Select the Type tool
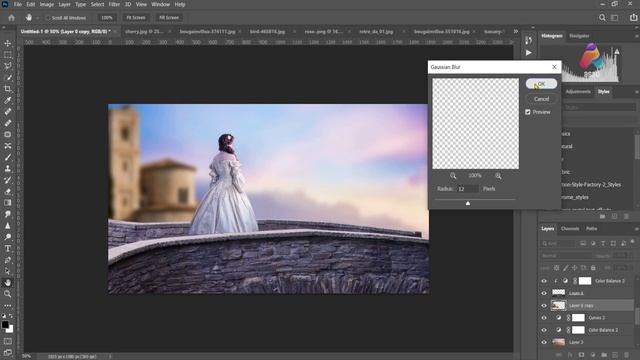Viewport: 640px width, 360px height. pos(7,249)
